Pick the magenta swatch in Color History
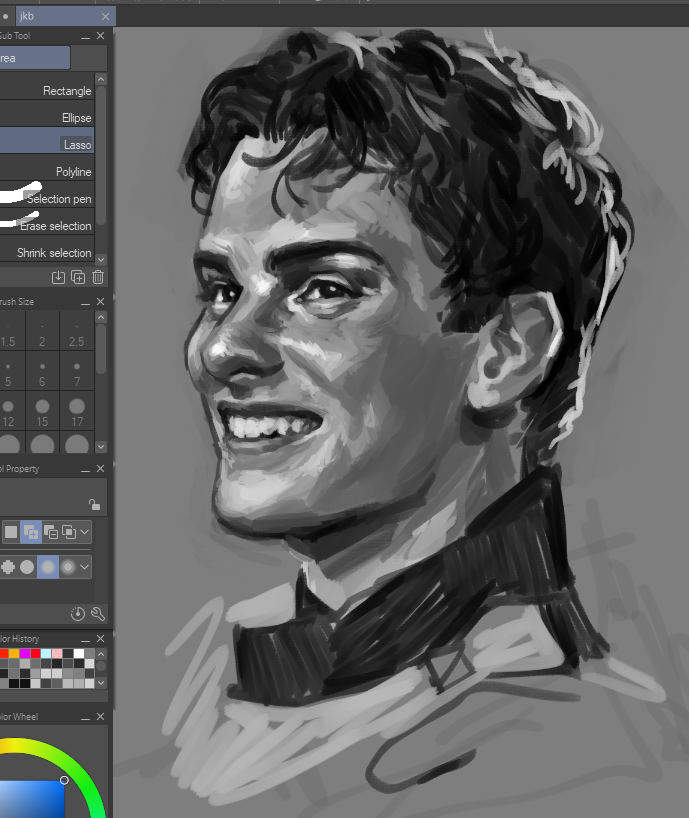689x818 pixels. click(x=25, y=654)
